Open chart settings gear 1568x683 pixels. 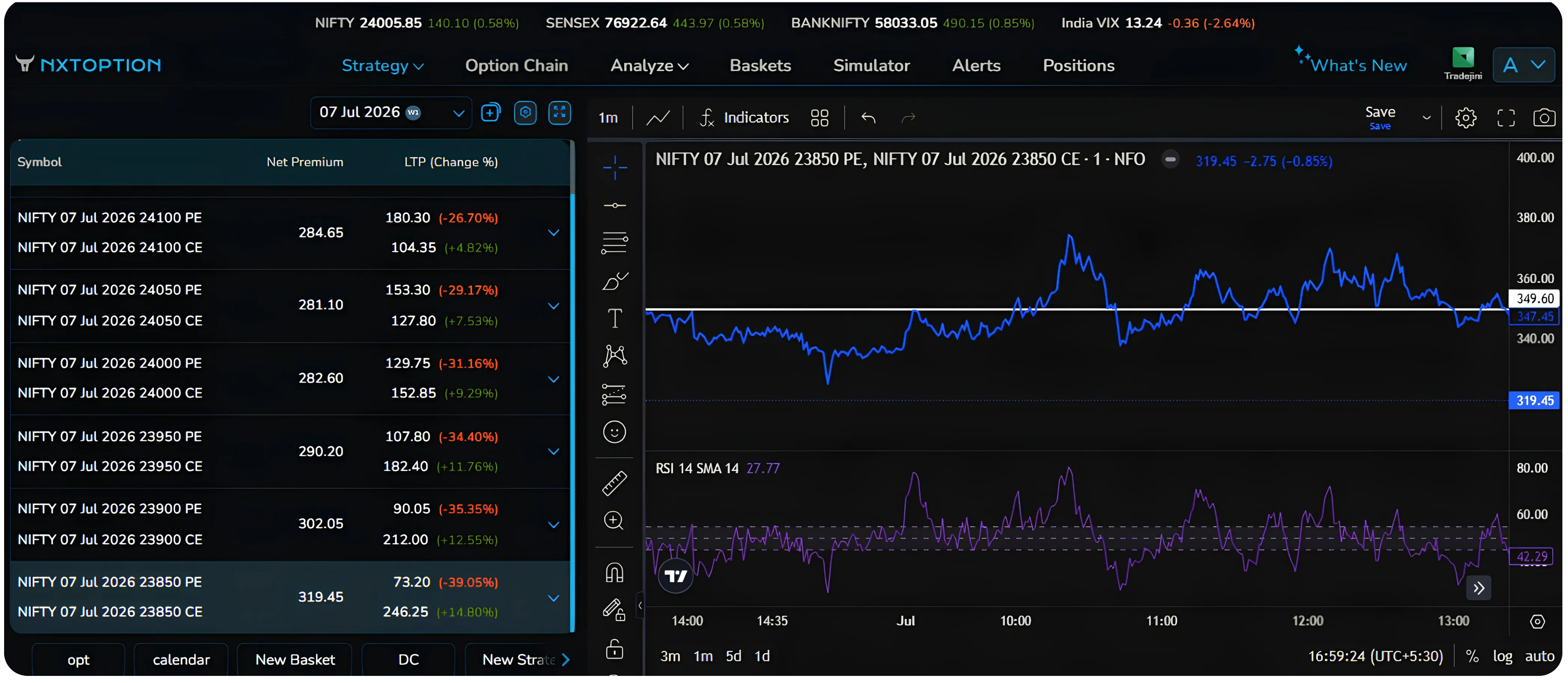1466,118
